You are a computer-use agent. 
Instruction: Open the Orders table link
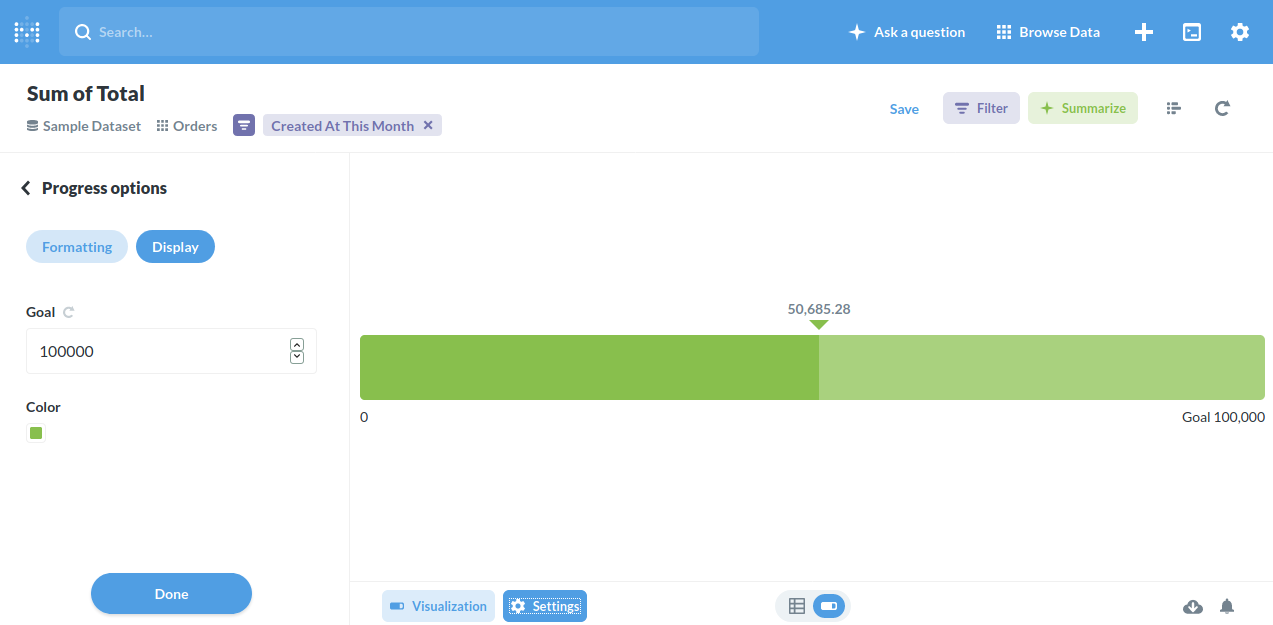[x=187, y=126]
